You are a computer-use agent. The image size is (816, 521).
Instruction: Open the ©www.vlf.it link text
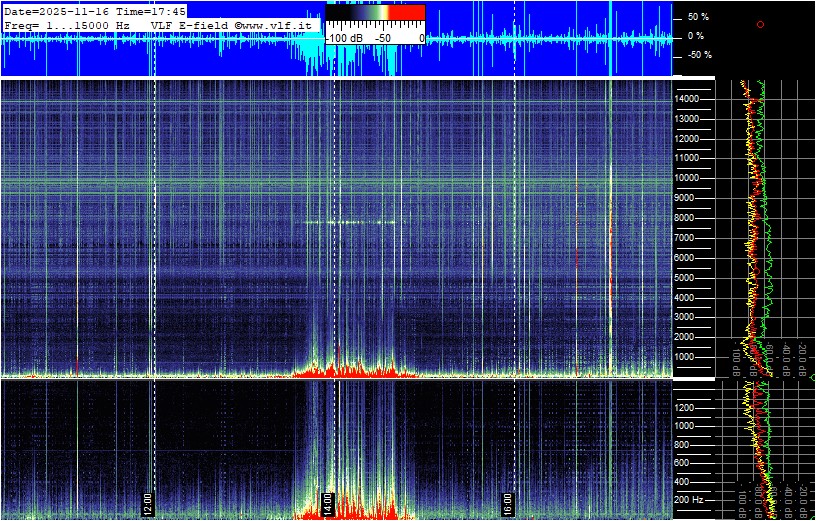[275, 25]
